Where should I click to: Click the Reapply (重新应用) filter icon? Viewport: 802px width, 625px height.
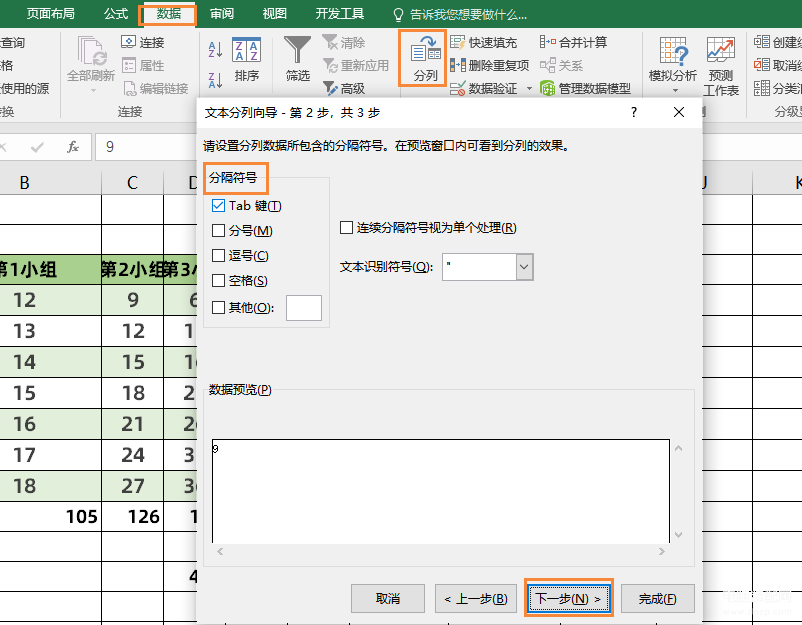330,65
